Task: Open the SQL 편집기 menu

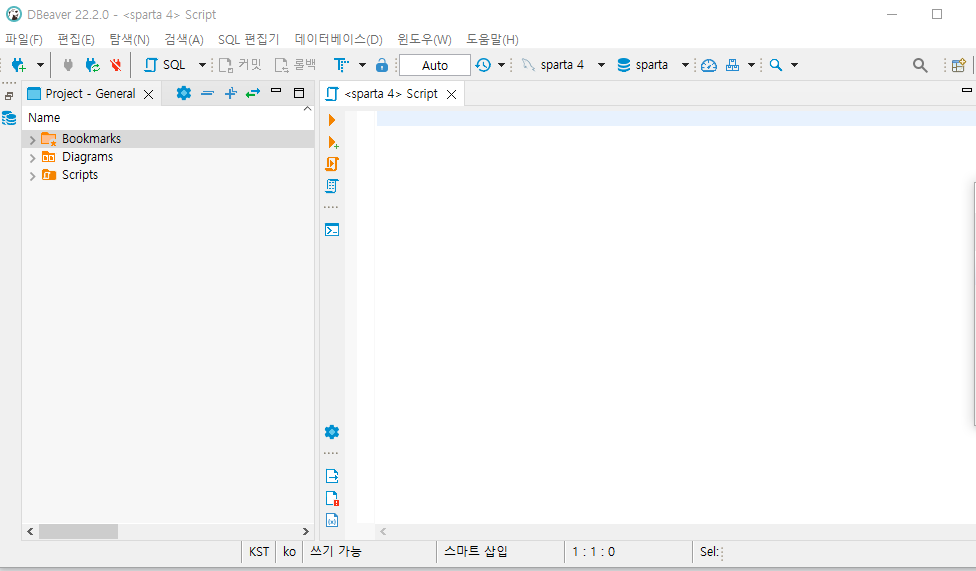Action: coord(248,39)
